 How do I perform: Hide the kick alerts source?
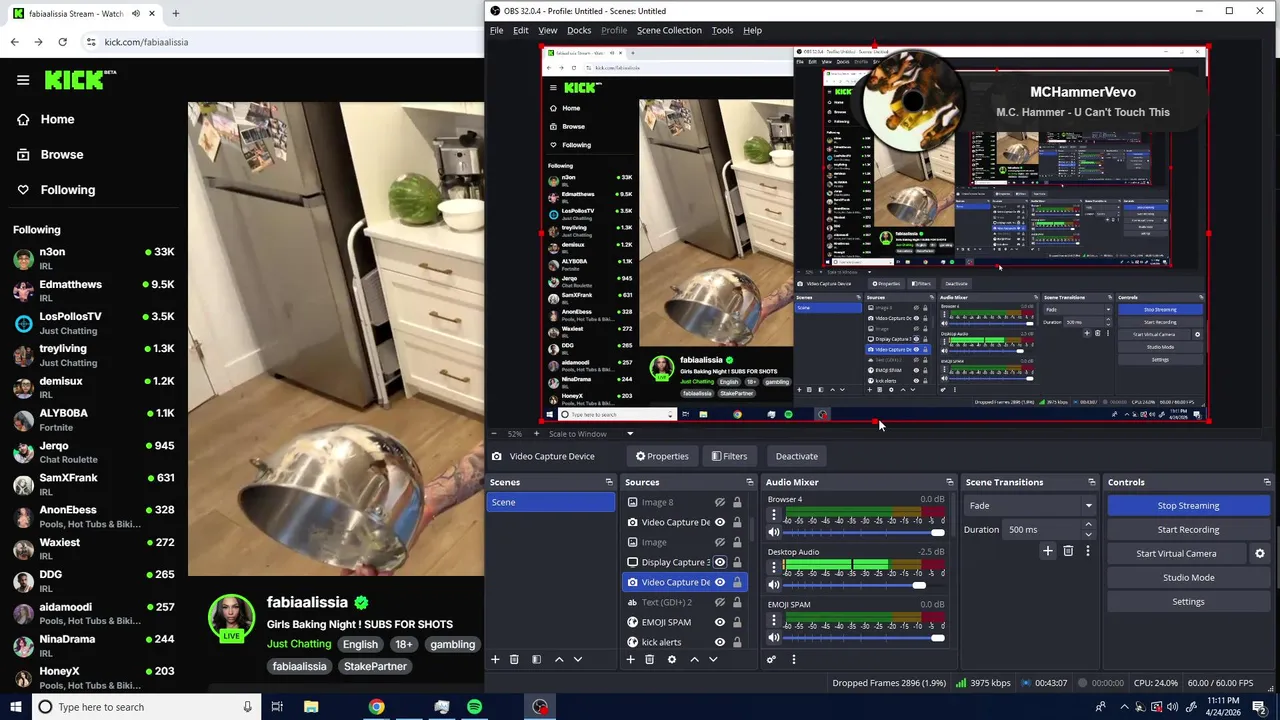[x=720, y=642]
